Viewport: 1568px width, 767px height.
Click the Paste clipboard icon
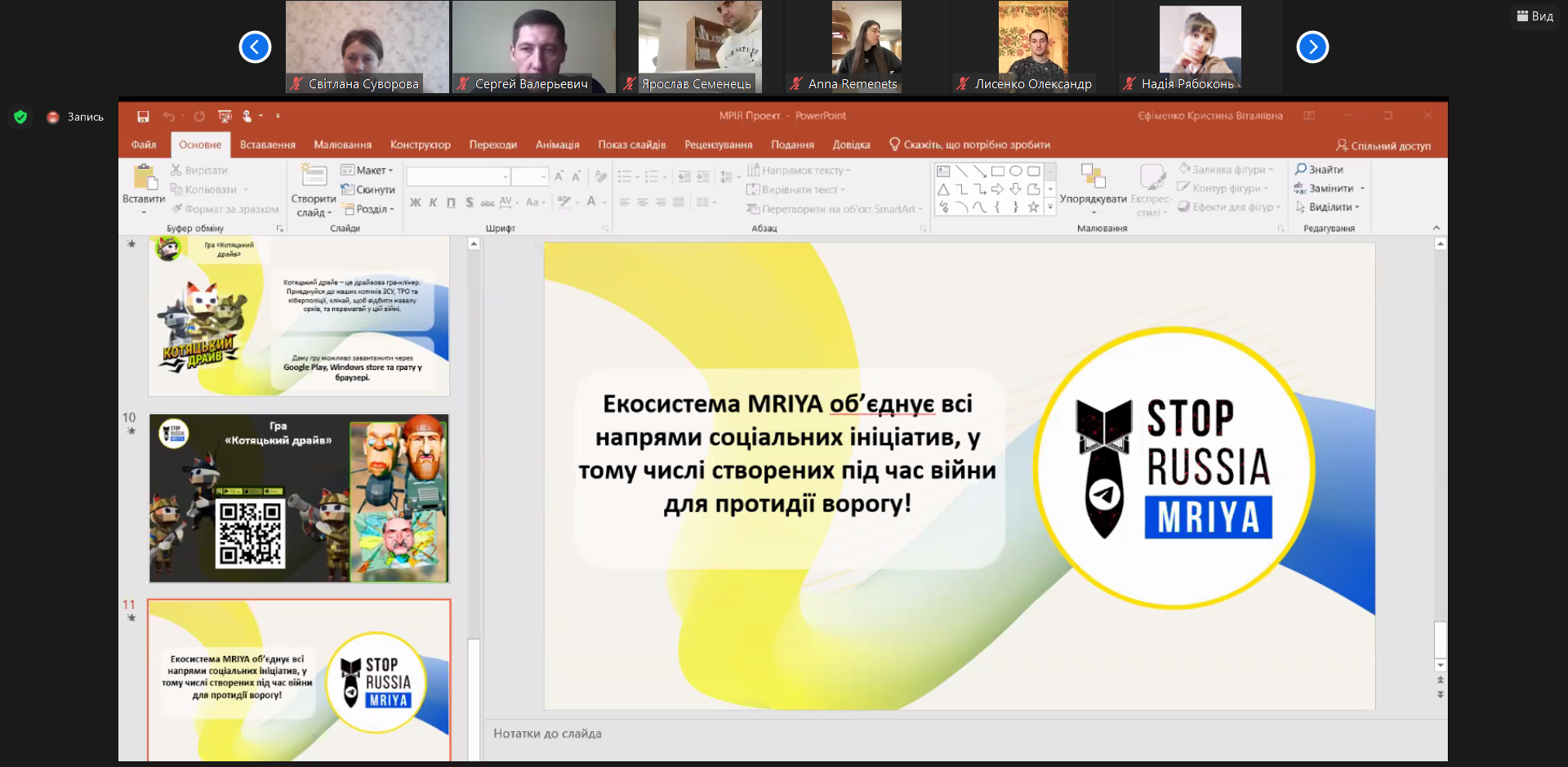pos(145,177)
